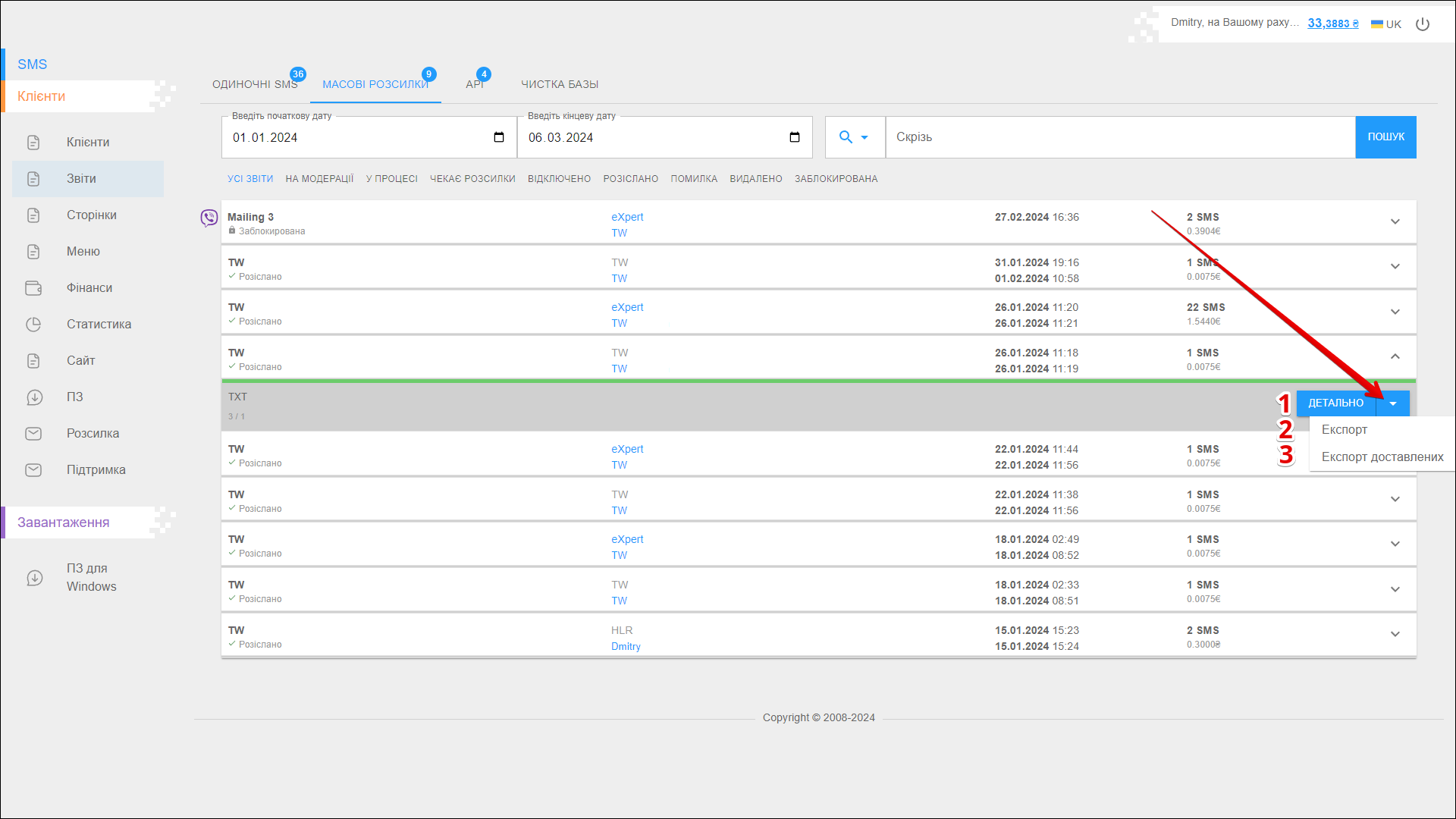
Task: Filter reports by РОЗІСЛАНО status
Action: click(630, 179)
